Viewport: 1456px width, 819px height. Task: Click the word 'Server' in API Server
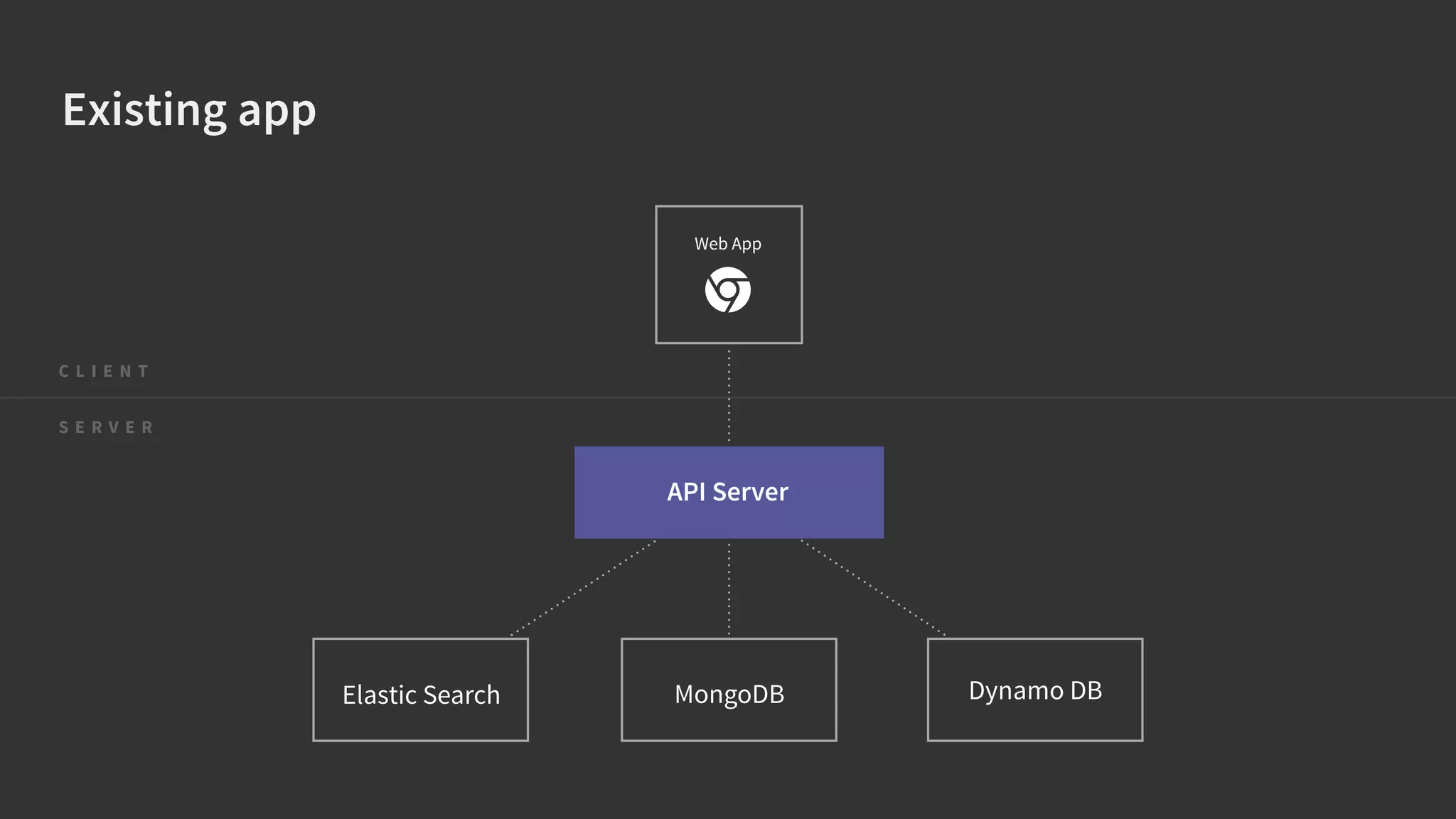click(751, 492)
